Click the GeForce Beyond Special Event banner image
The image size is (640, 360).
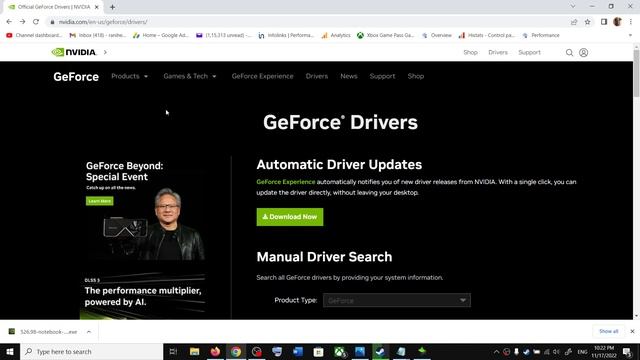click(x=143, y=210)
